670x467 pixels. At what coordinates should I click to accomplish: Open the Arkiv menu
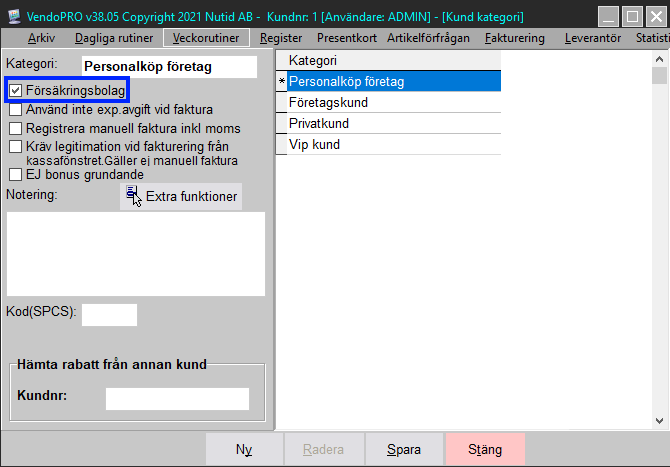click(41, 38)
